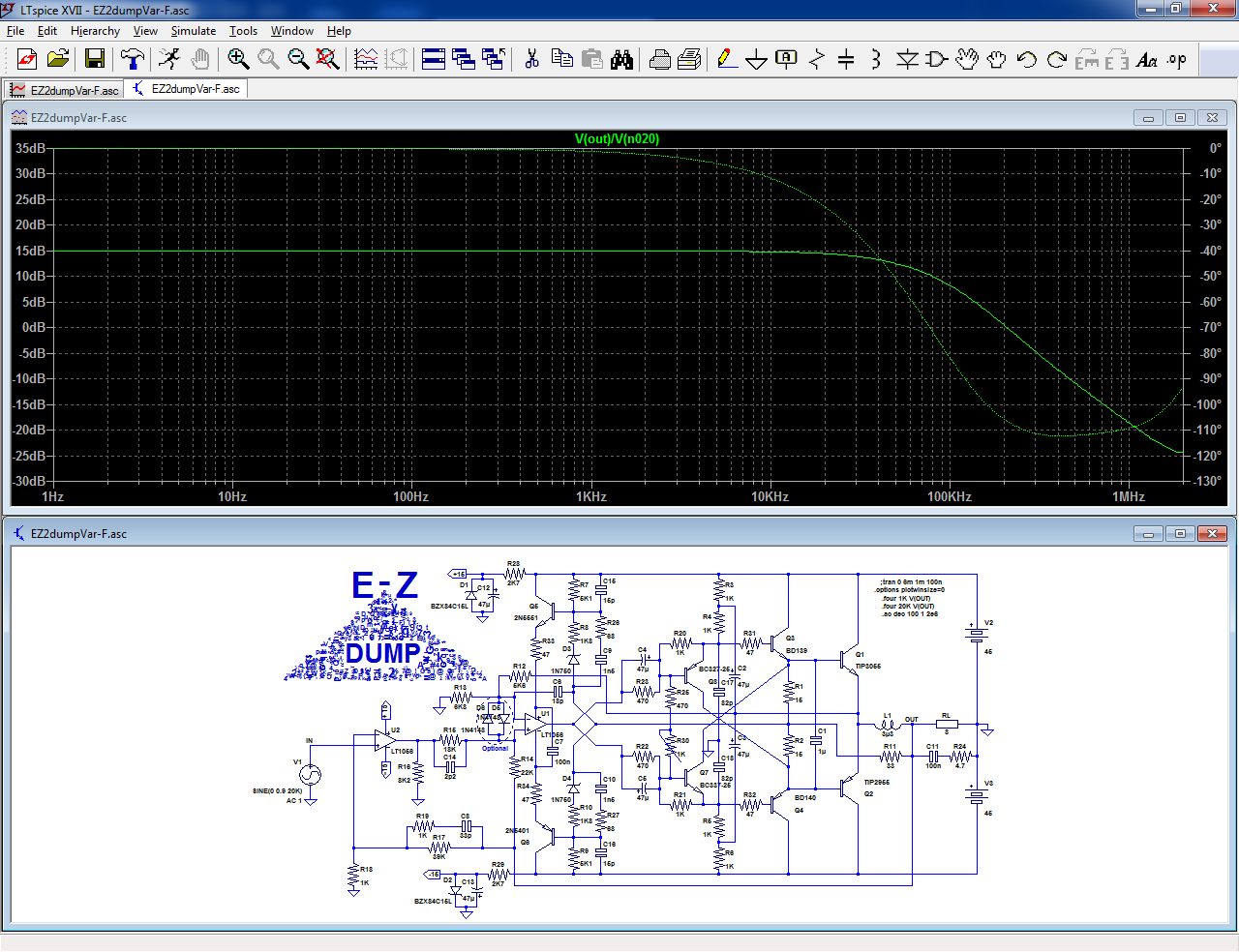Open the Hierarchy menu
This screenshot has width=1239, height=952.
(95, 31)
